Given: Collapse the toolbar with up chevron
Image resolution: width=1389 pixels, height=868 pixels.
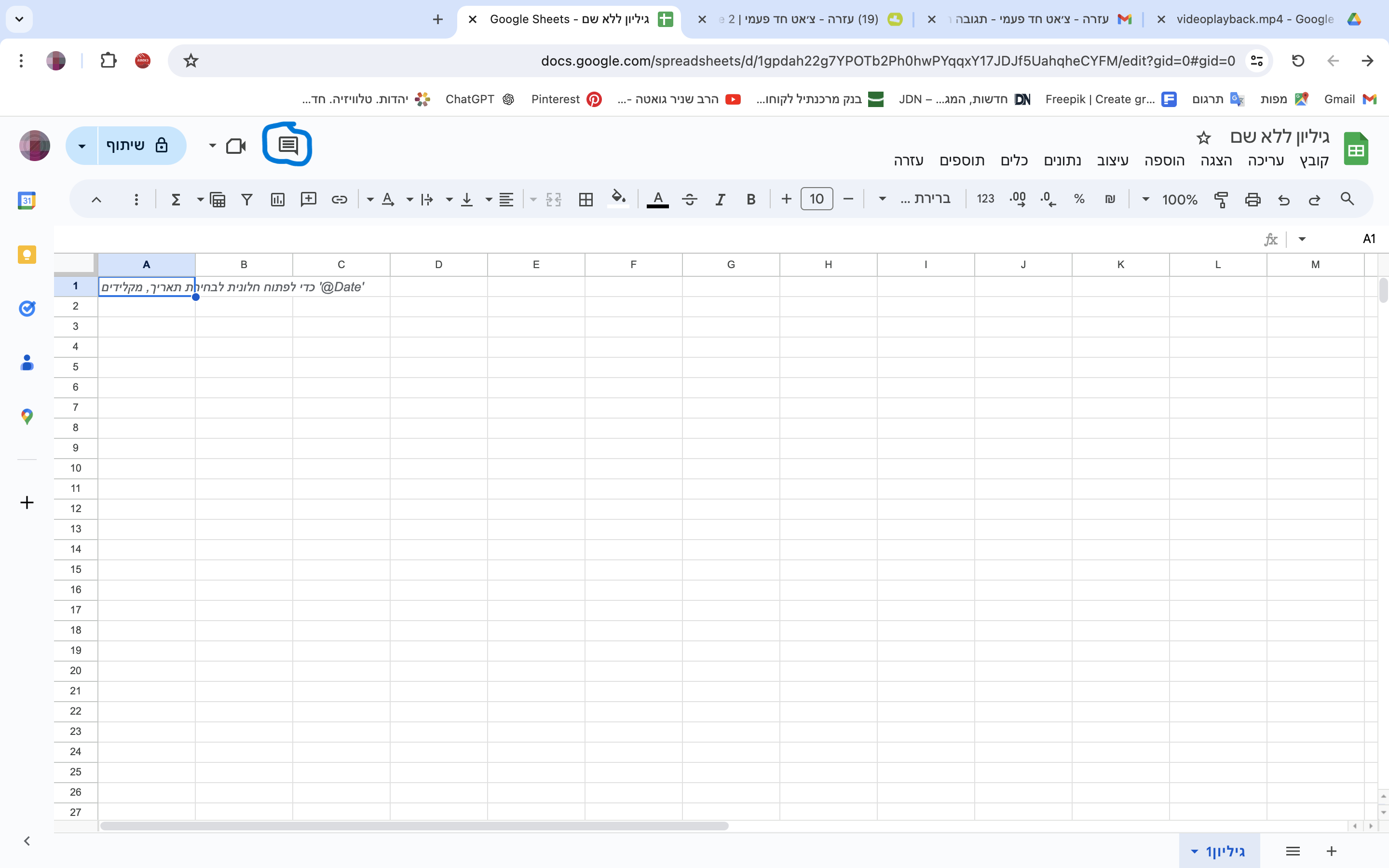Looking at the screenshot, I should coord(96,199).
